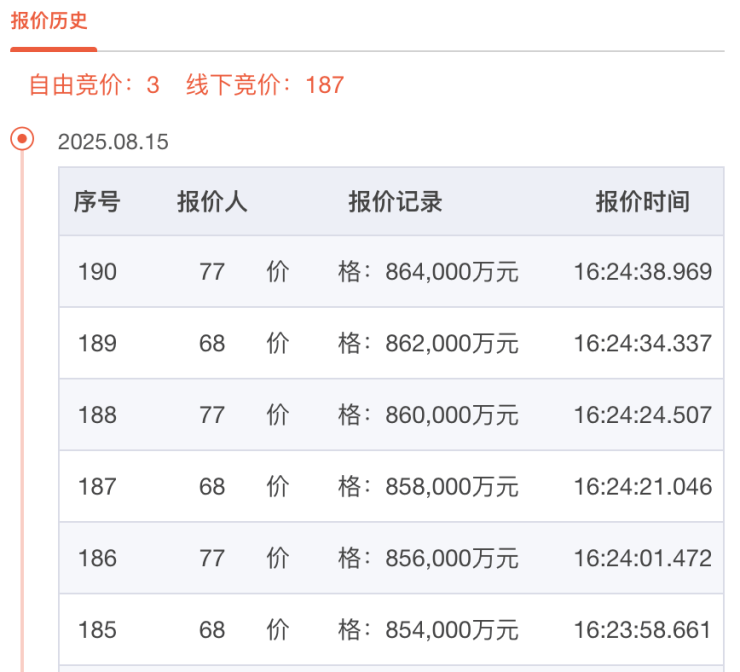Click the timestamp 16:24:24.507
740x672 pixels.
[642, 415]
